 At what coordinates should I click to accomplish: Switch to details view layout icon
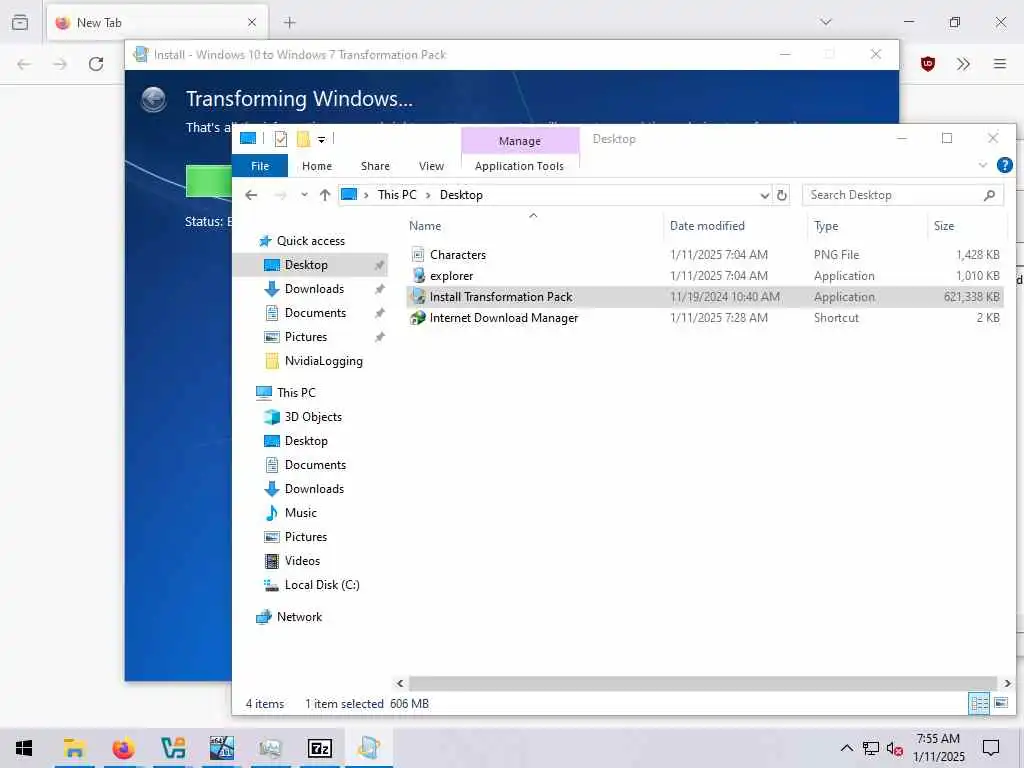(x=979, y=703)
